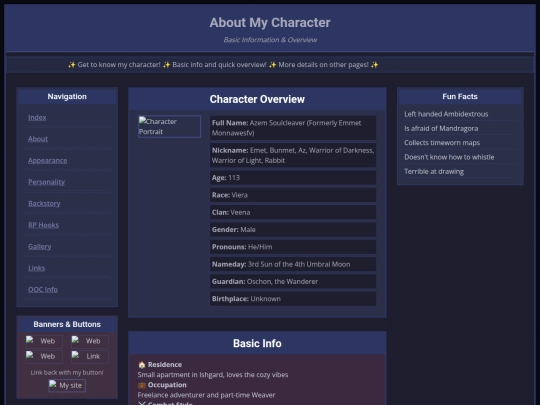Click the "Character Overview" heading
Viewport: 540px width, 405px height.
click(x=257, y=99)
